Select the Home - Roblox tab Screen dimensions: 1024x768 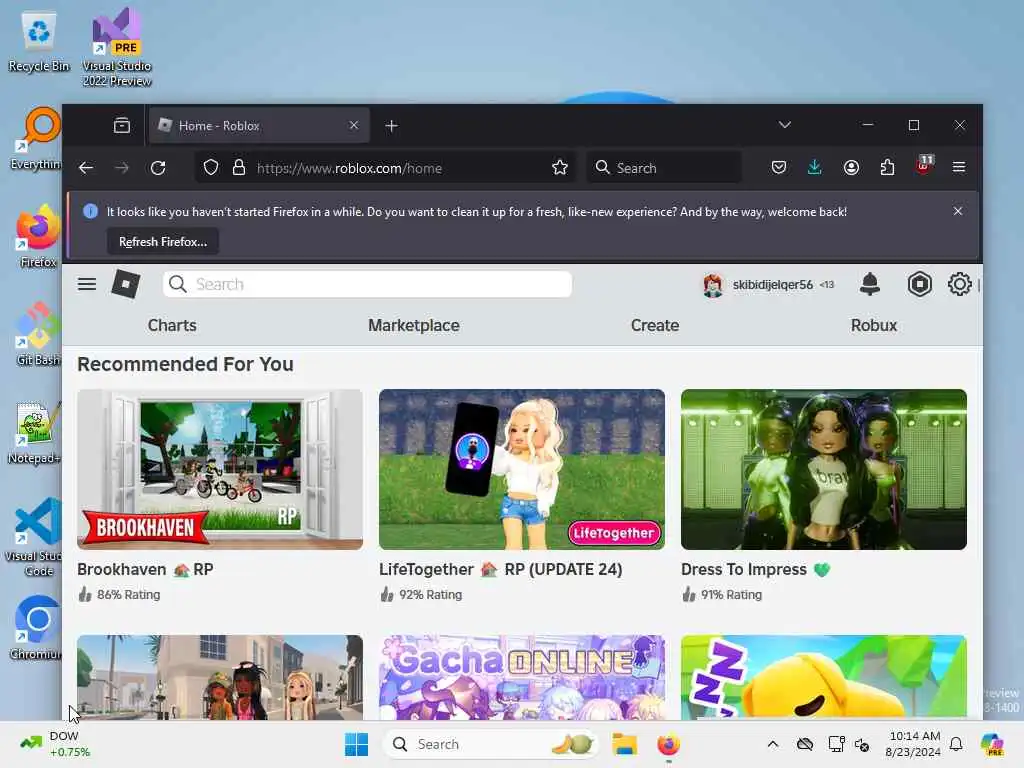tap(259, 125)
